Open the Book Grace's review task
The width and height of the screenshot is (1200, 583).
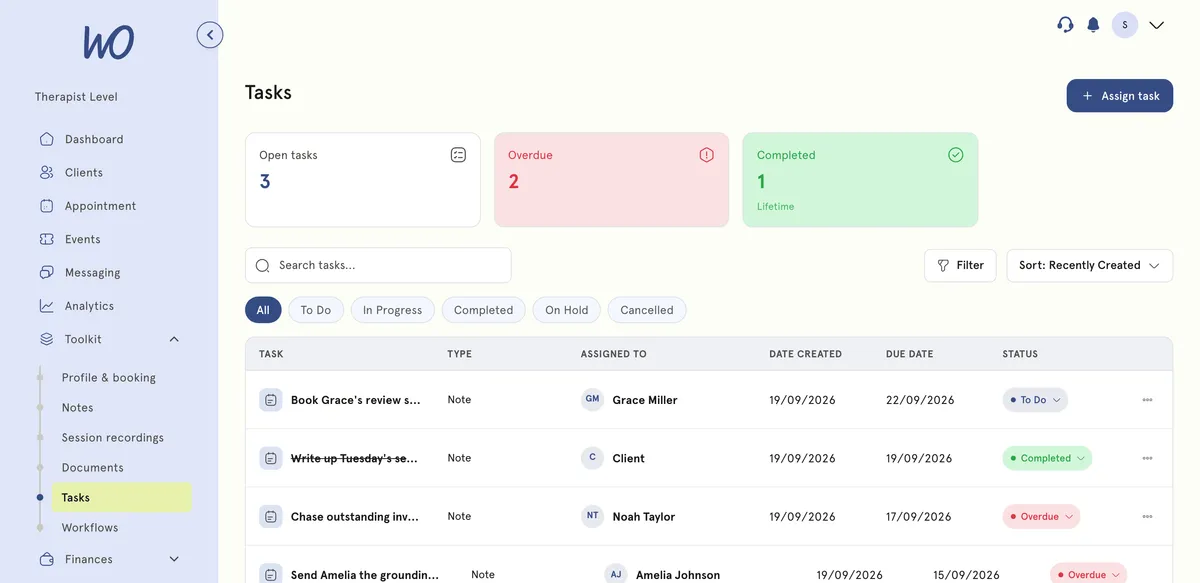pyautogui.click(x=355, y=400)
